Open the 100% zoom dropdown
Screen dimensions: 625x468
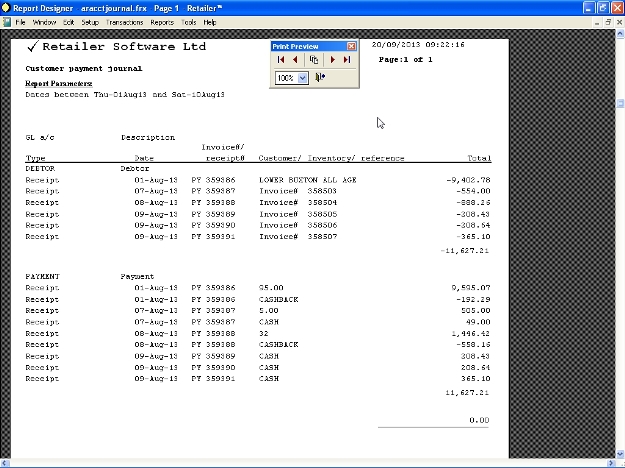[303, 77]
